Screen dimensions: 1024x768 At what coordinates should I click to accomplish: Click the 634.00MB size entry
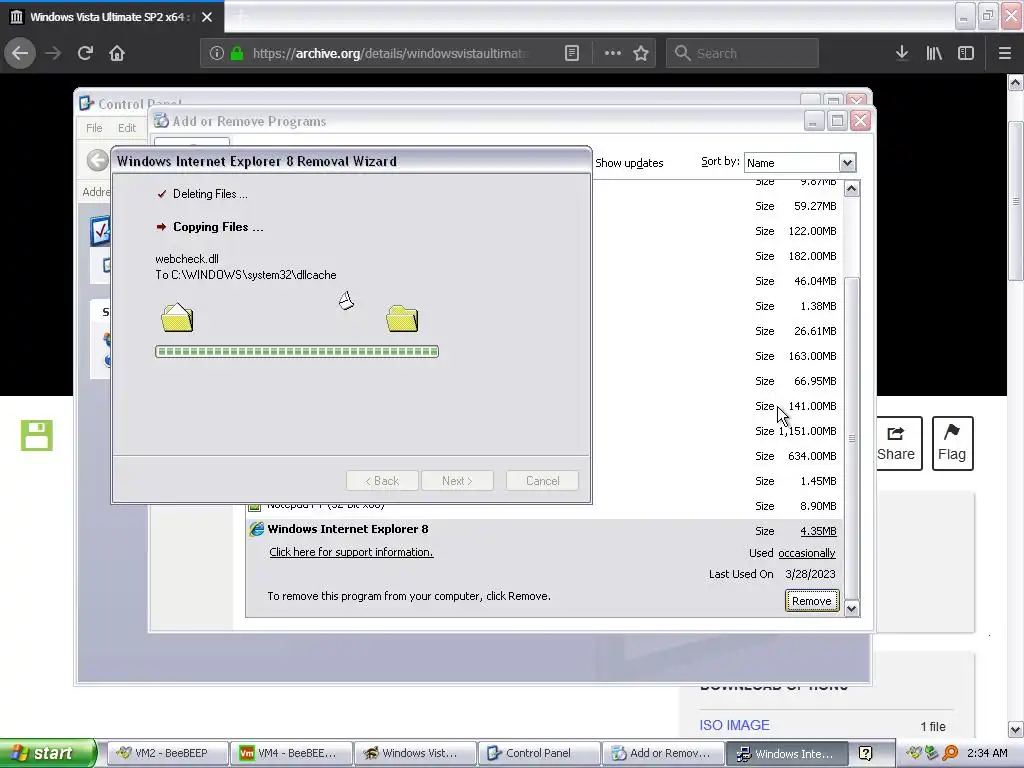tap(812, 456)
